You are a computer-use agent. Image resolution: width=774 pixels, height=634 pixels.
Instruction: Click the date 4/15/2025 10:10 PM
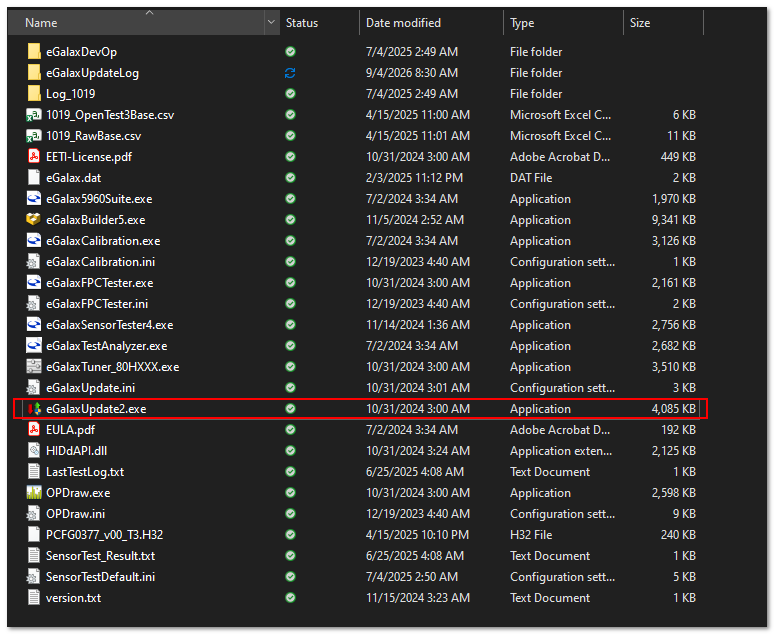[417, 535]
